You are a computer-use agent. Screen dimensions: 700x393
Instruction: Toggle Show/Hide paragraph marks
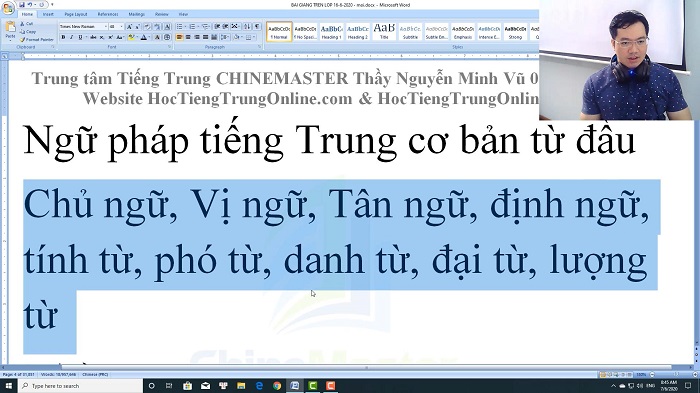(257, 26)
